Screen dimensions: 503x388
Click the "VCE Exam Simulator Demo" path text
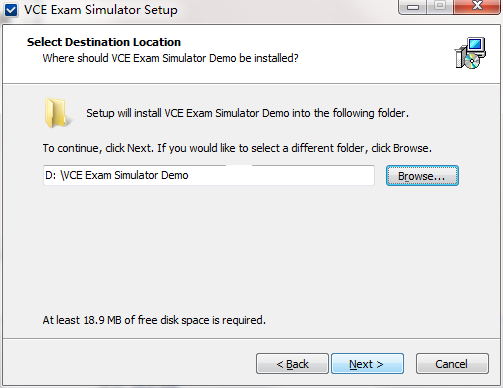[125, 175]
